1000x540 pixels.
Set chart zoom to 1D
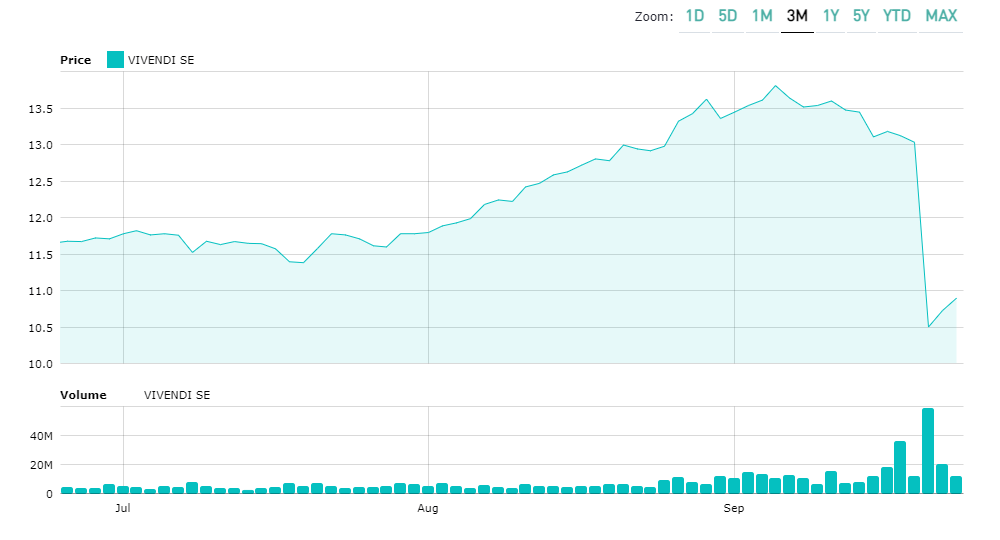[695, 16]
